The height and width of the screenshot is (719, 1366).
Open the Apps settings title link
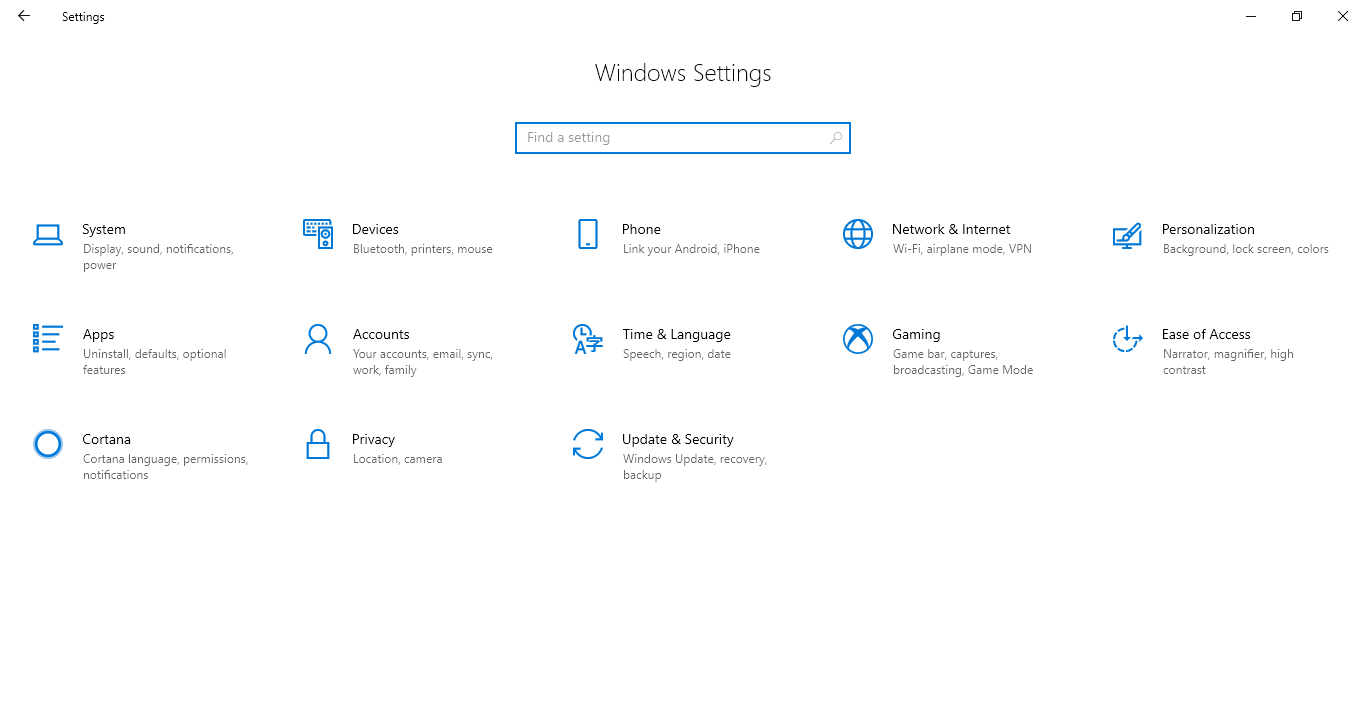click(x=98, y=334)
